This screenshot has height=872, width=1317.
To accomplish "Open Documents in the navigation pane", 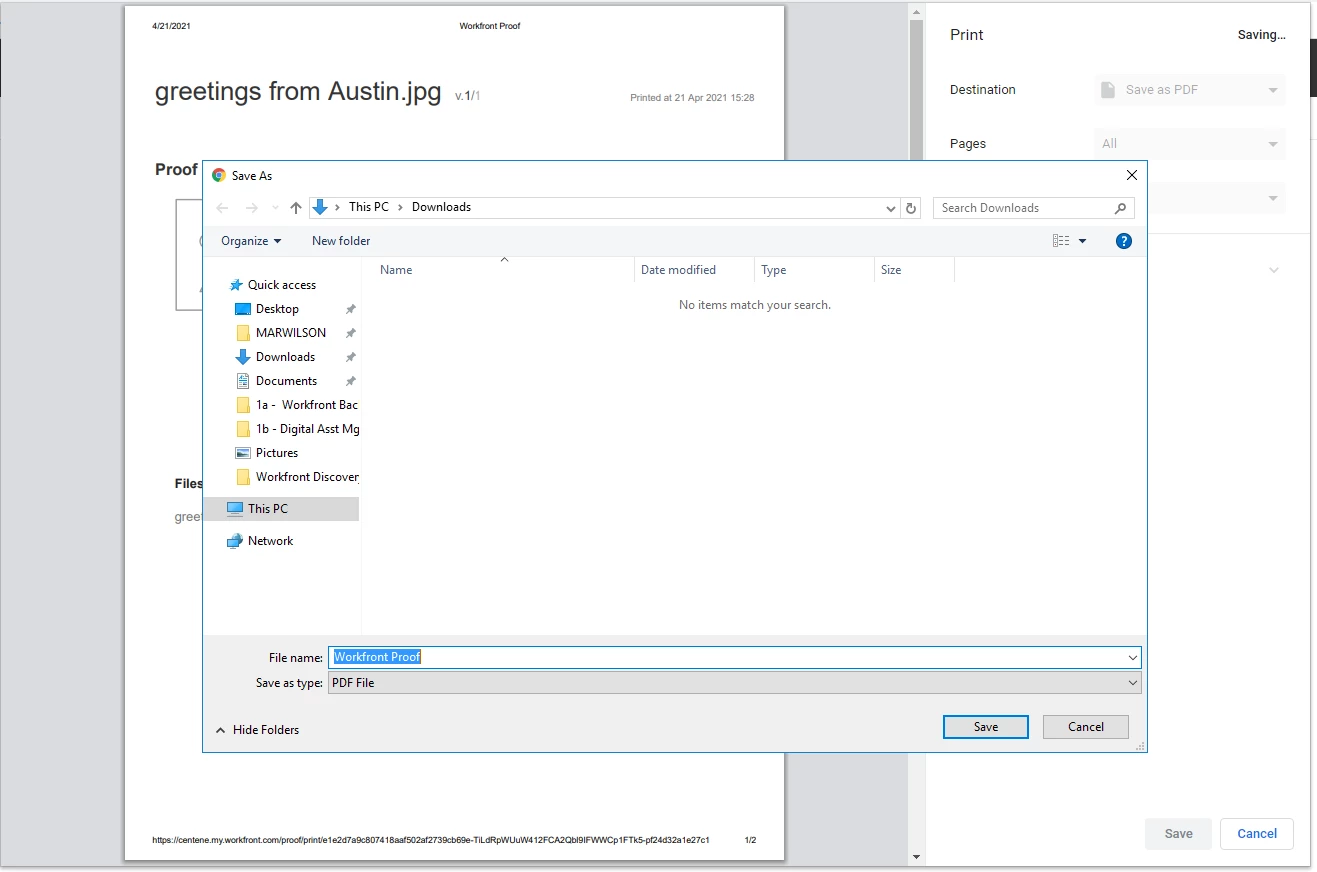I will [x=286, y=381].
